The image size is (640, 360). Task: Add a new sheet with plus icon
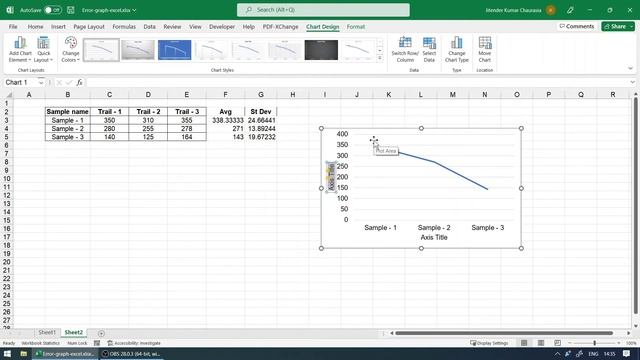(x=101, y=333)
